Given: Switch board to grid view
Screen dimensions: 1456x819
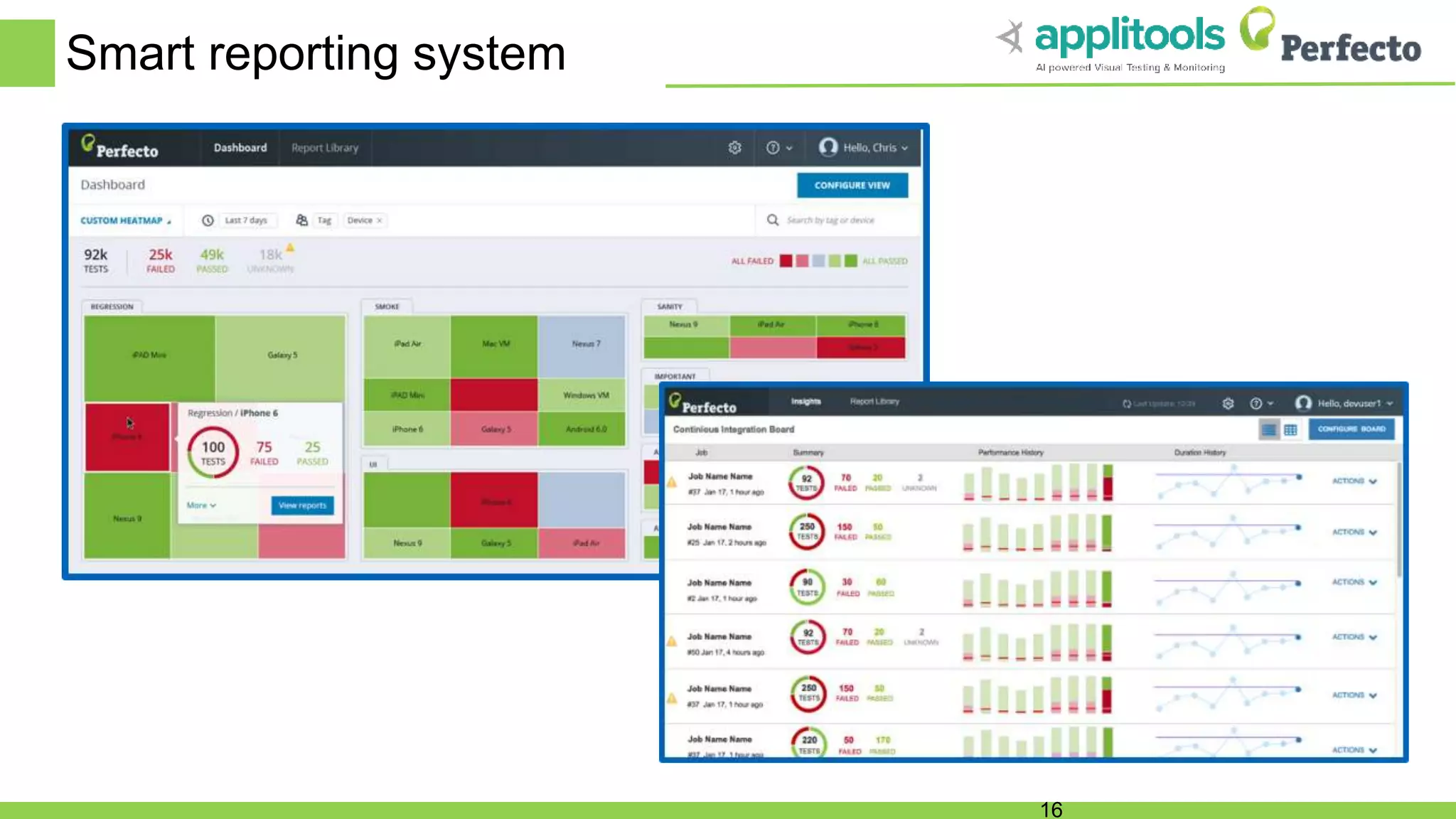Looking at the screenshot, I should coord(1290,429).
